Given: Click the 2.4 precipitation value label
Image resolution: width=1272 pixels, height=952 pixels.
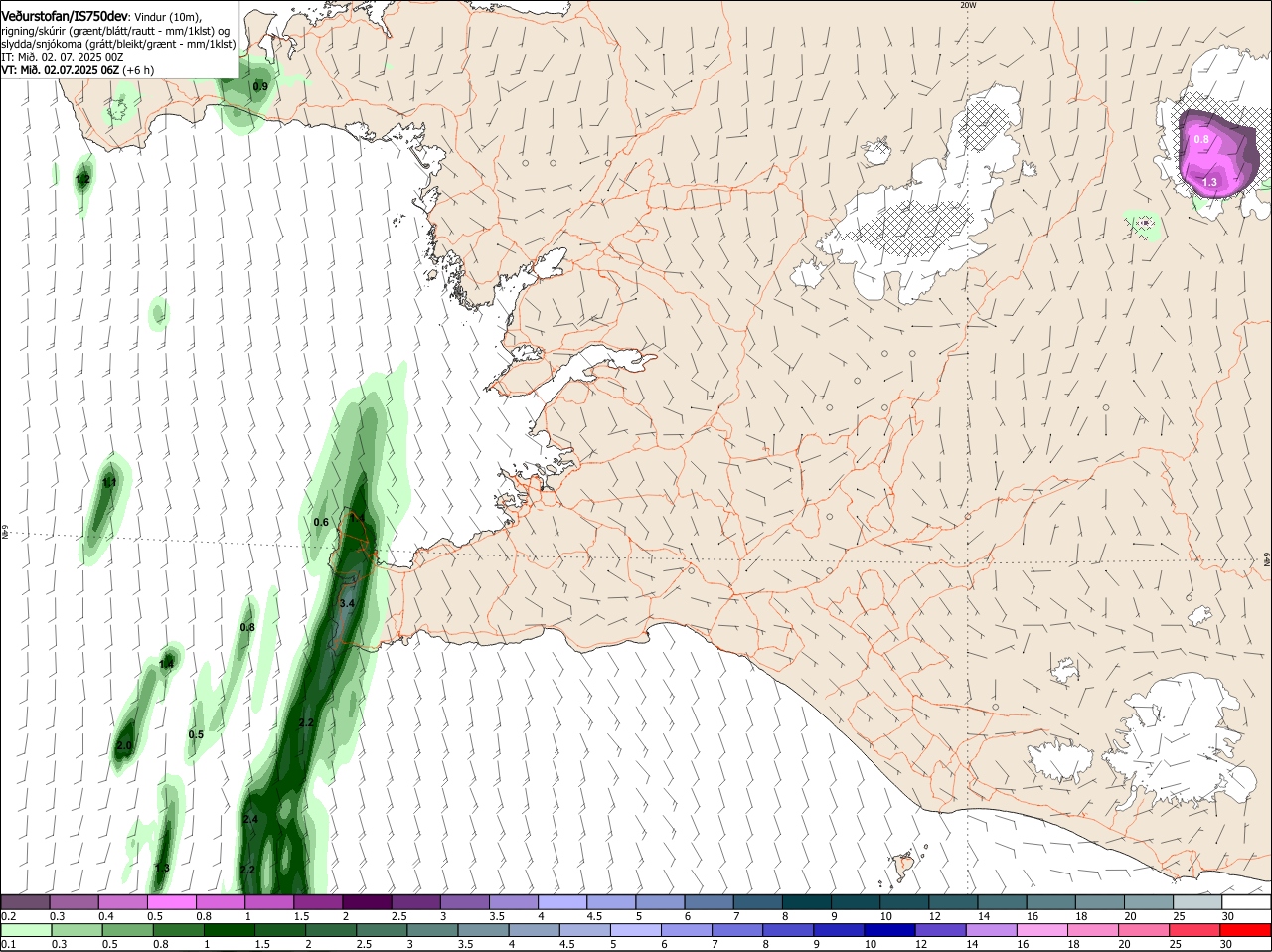Looking at the screenshot, I should click(x=250, y=819).
